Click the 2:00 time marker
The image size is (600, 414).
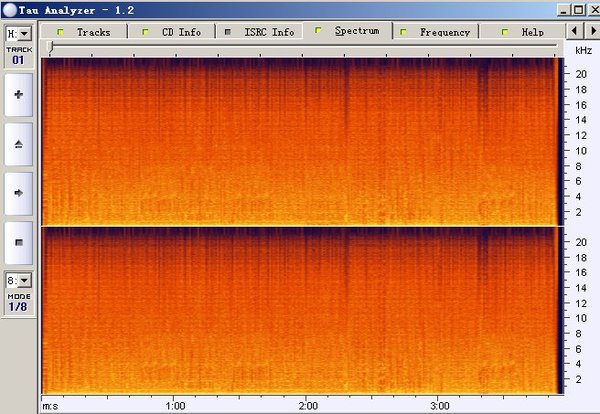pos(308,406)
